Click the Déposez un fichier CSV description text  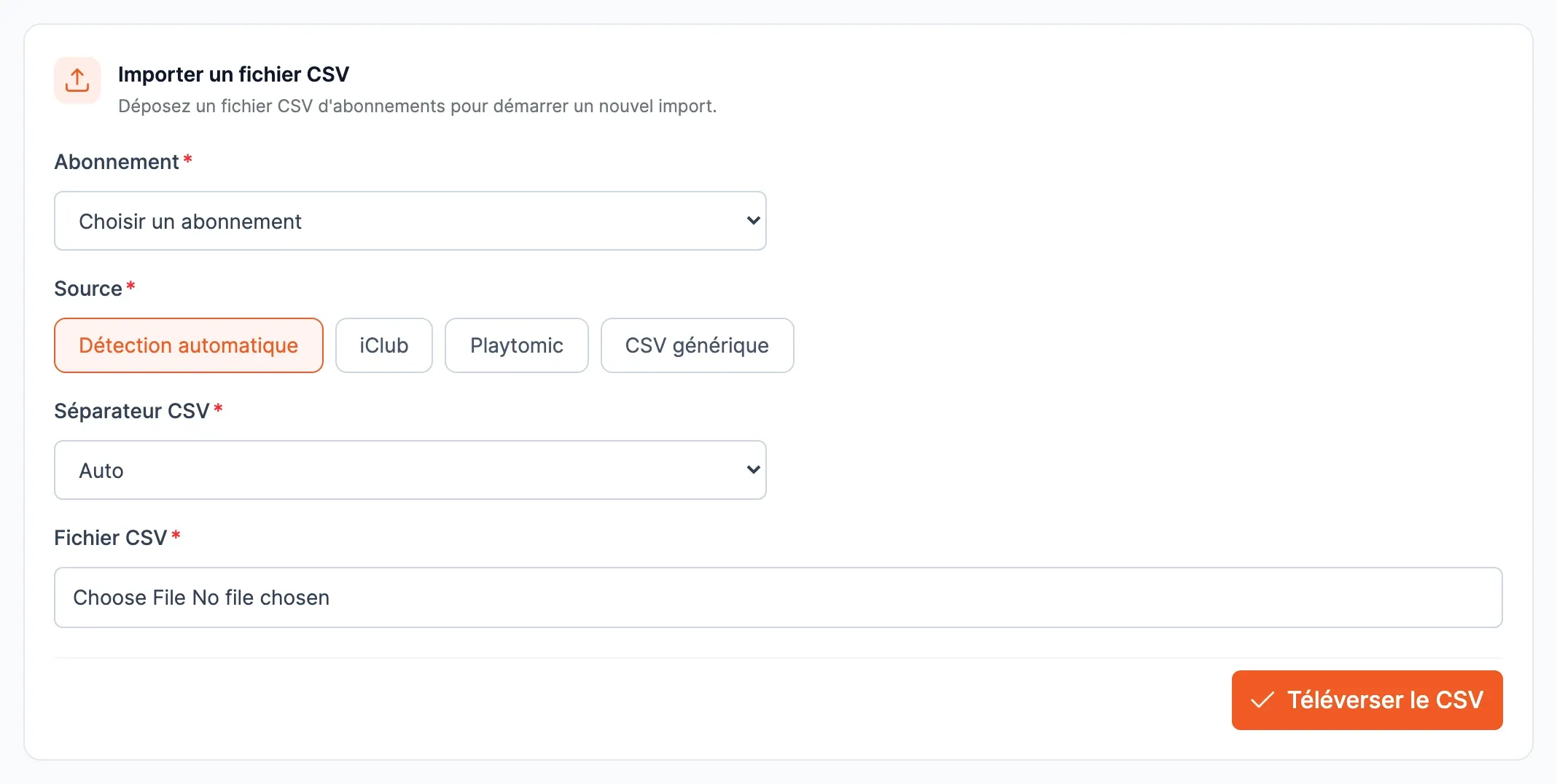point(418,106)
